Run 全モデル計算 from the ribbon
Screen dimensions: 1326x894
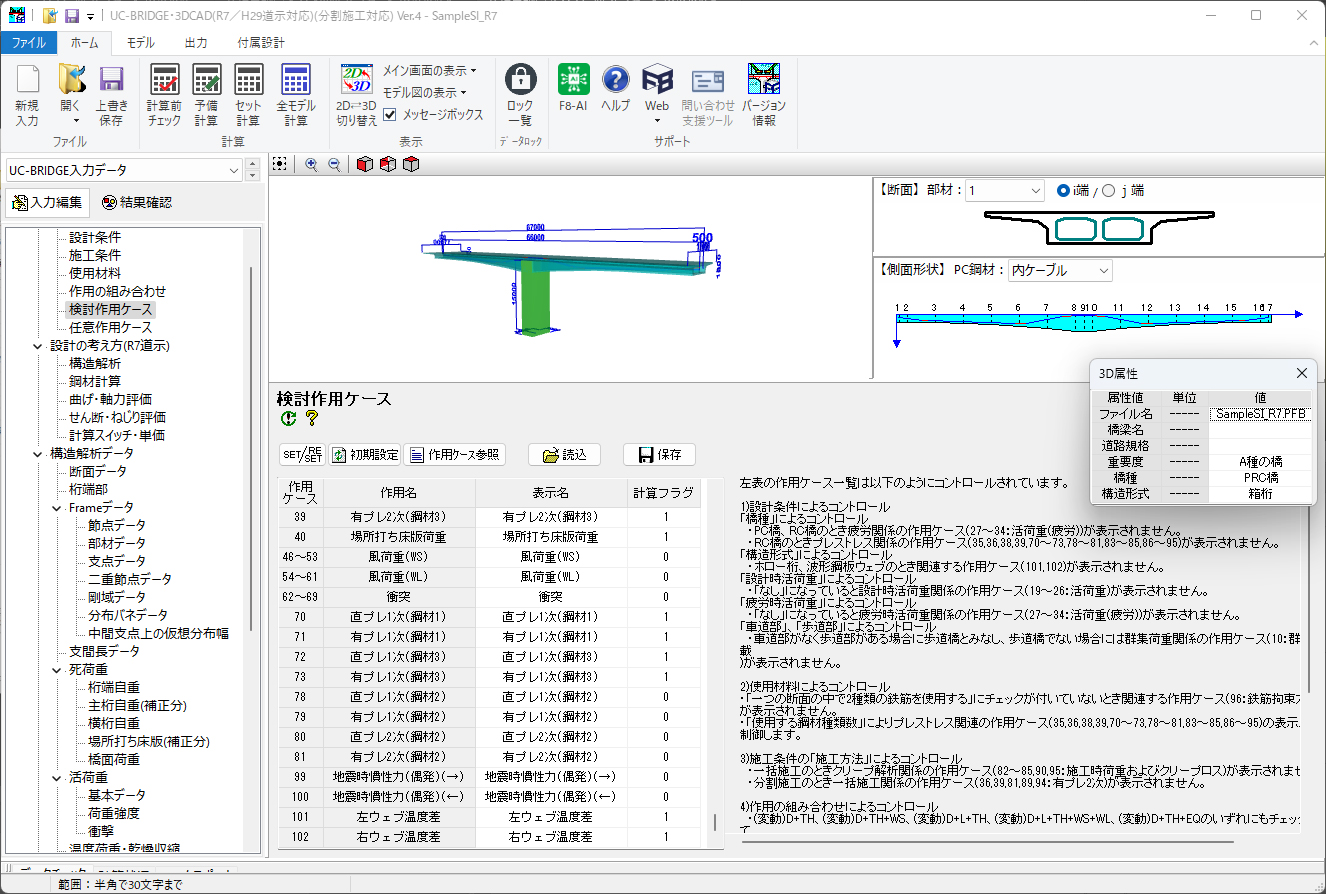click(x=296, y=80)
